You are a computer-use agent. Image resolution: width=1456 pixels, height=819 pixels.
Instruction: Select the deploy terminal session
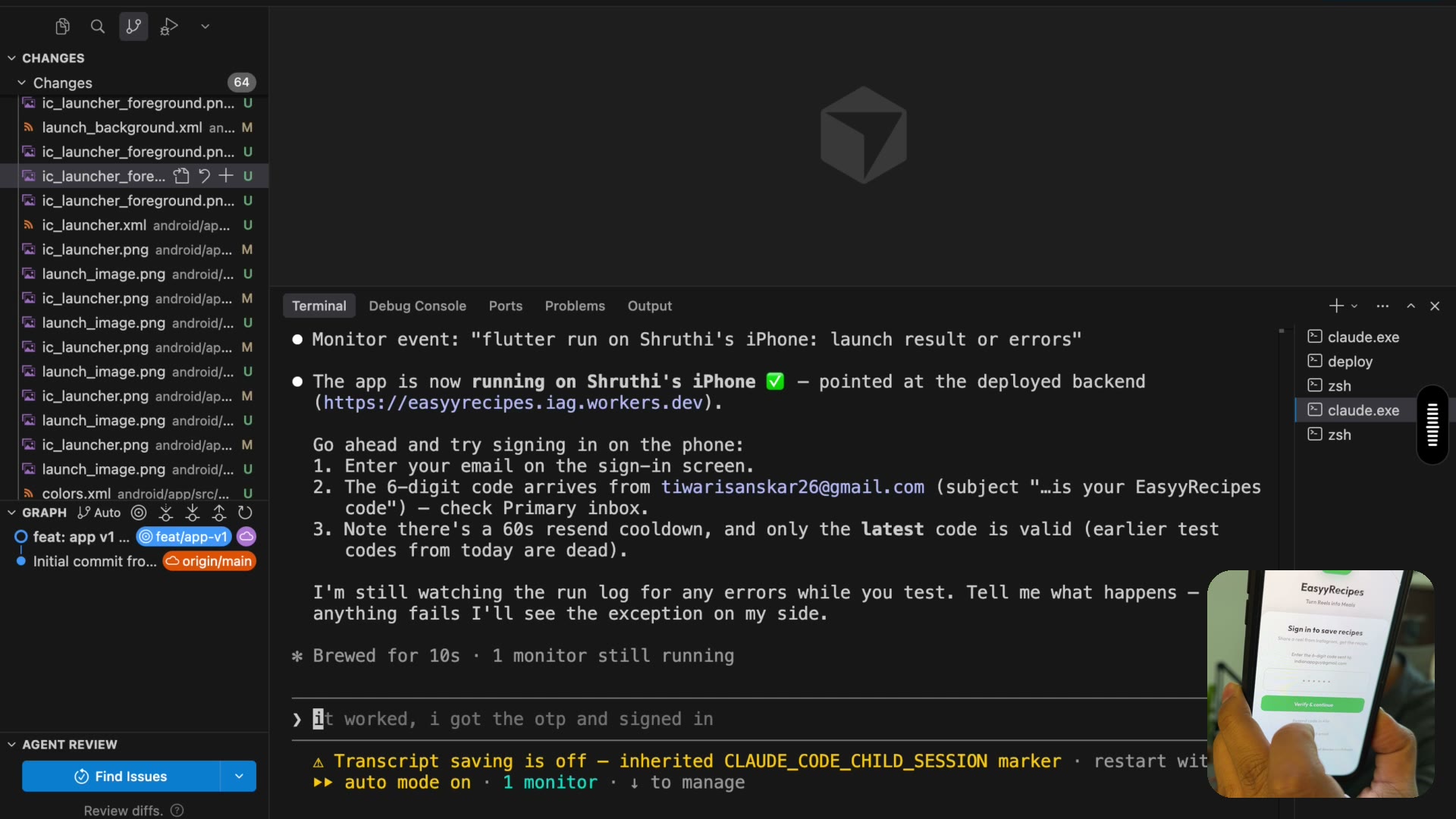click(x=1350, y=362)
